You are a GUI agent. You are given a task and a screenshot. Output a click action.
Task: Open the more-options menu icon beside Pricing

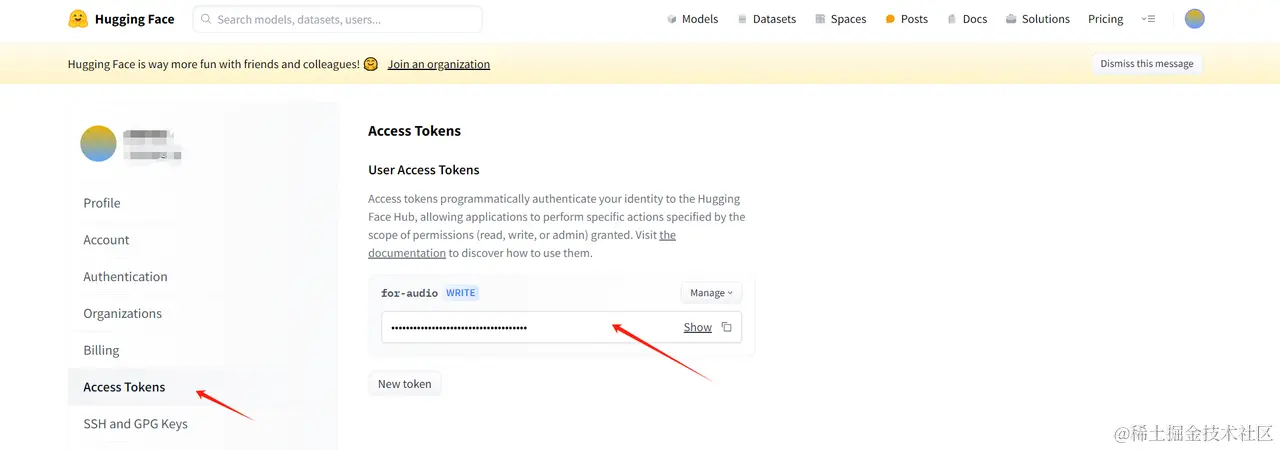click(x=1148, y=19)
